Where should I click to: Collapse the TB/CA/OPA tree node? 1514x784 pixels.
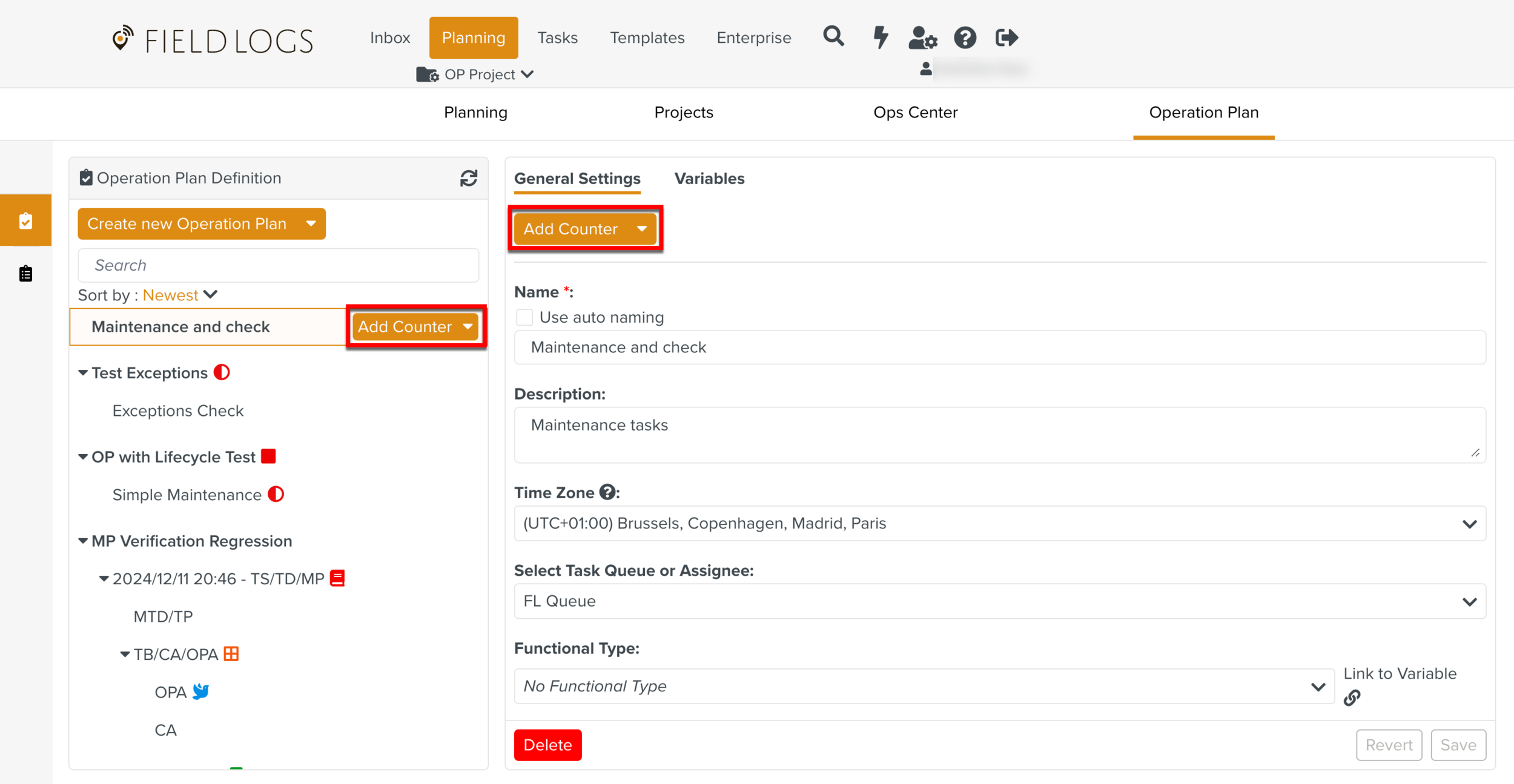pos(125,654)
